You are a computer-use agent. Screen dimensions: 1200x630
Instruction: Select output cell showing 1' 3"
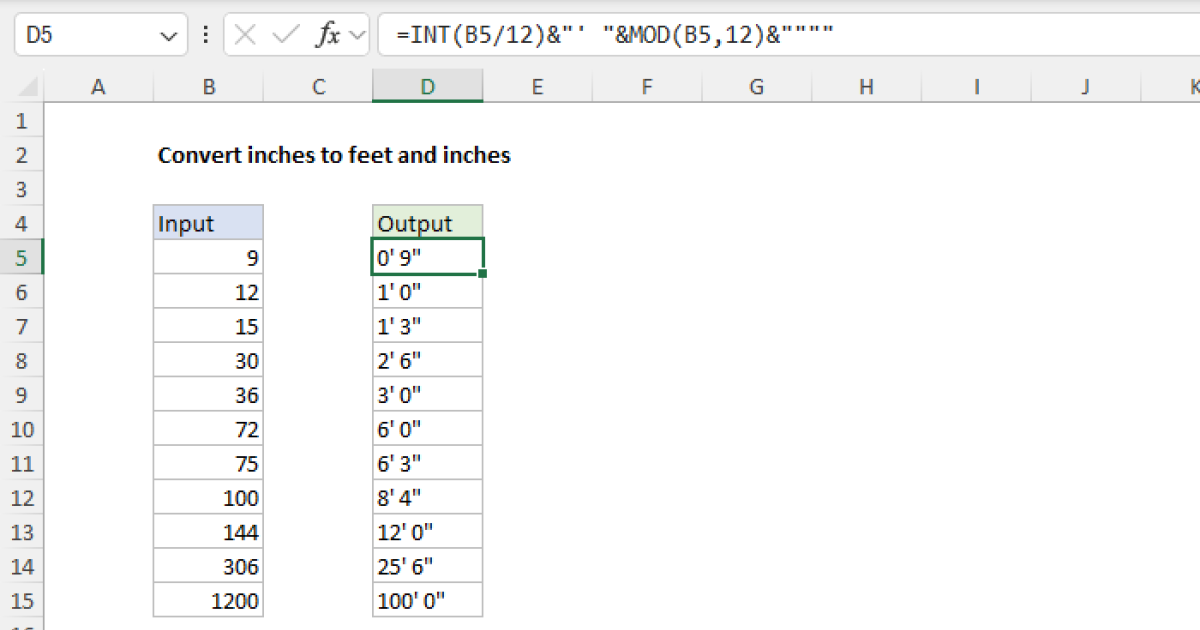coord(428,326)
